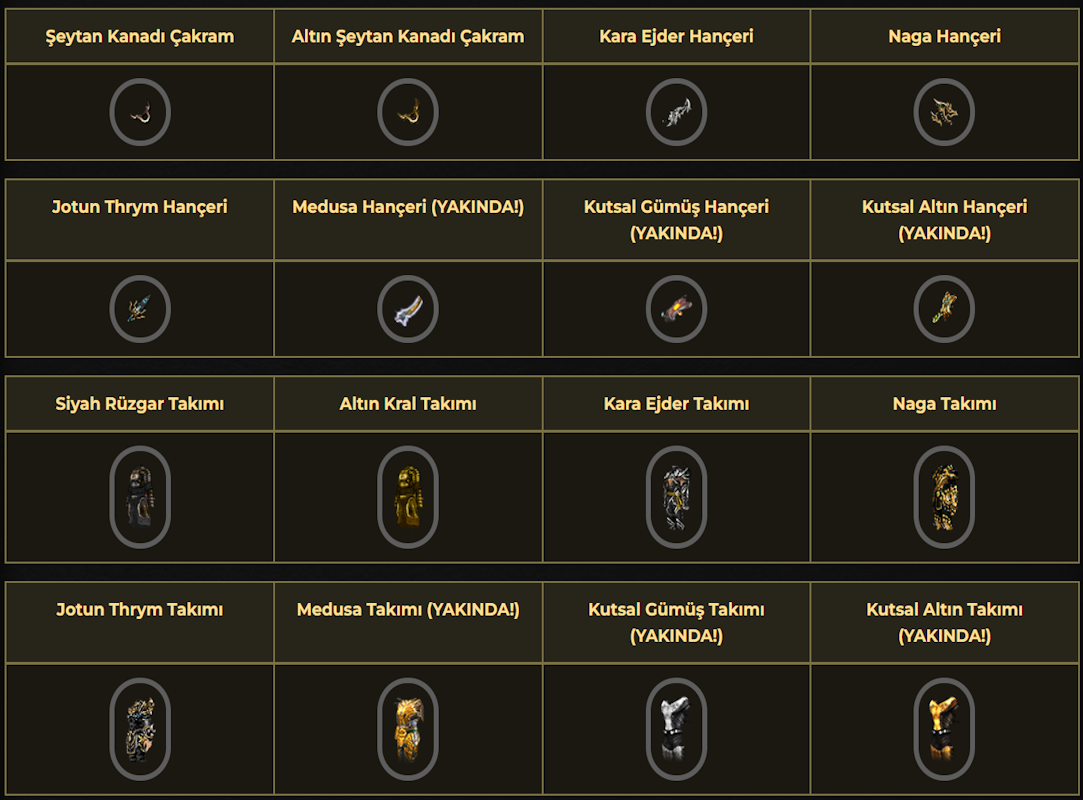Select the Kutsal Altın Hançeri icon
Screen dimensions: 1083x800
[x=944, y=309]
